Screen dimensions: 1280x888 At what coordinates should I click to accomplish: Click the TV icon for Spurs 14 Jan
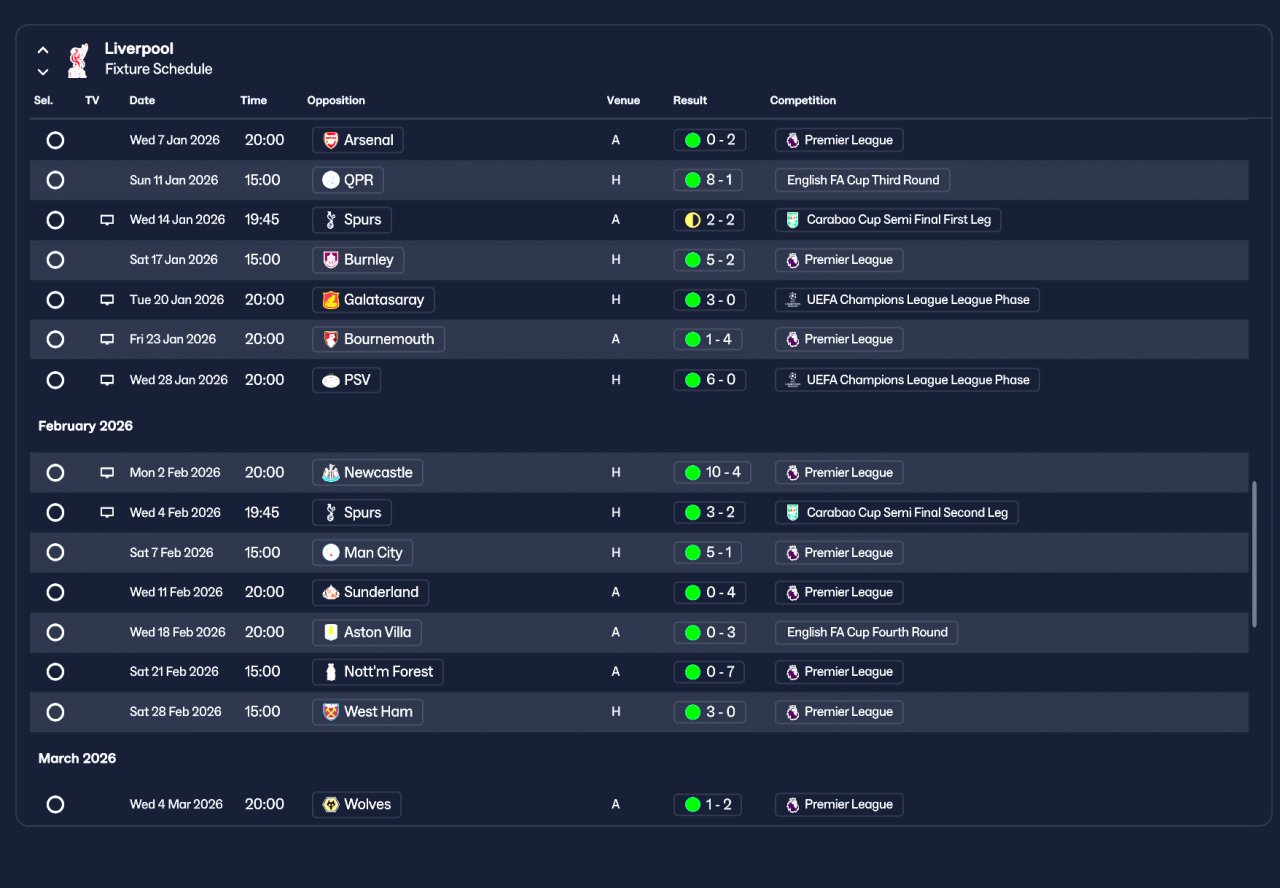click(x=107, y=220)
